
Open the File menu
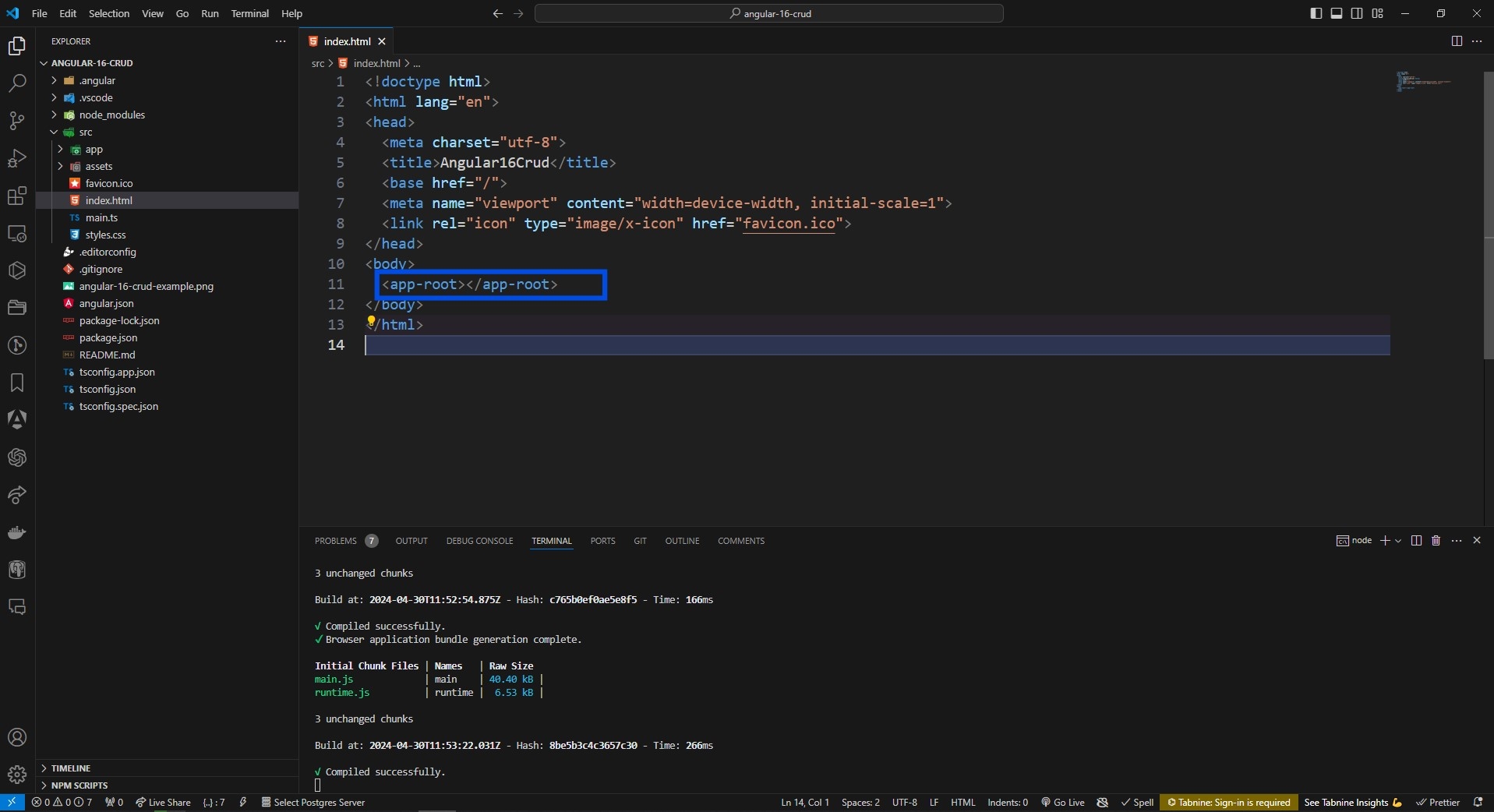point(39,13)
